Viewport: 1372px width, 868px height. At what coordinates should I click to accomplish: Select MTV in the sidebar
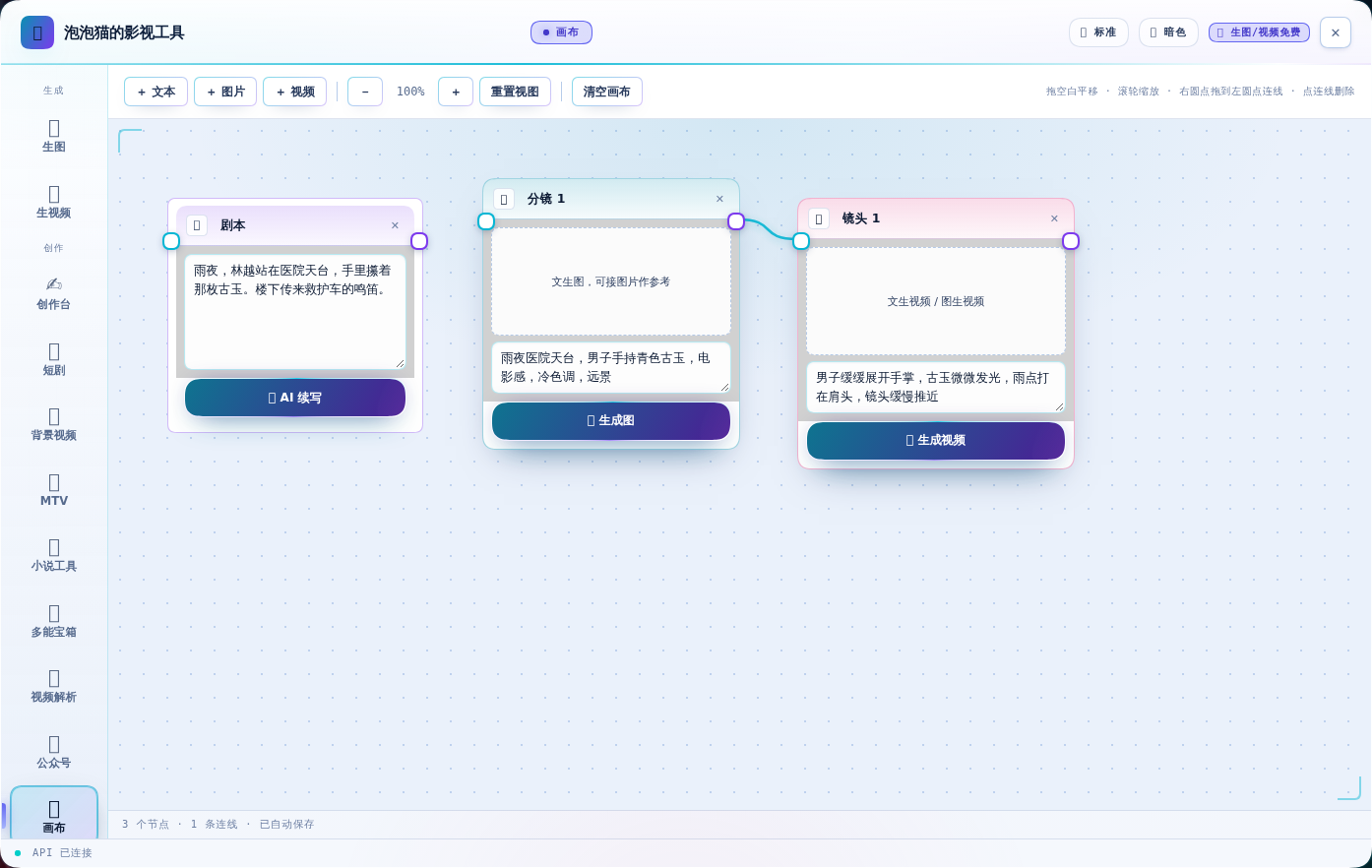pos(54,490)
